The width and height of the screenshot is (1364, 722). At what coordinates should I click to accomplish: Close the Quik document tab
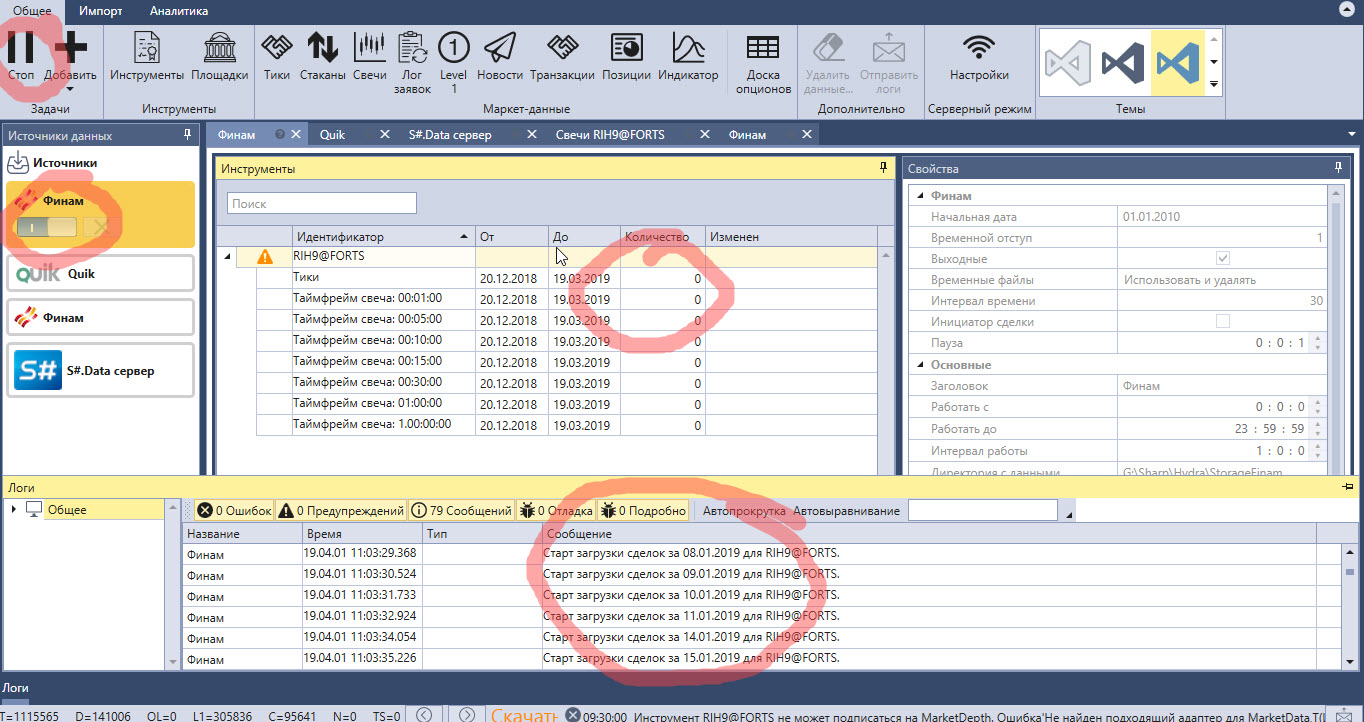point(384,135)
